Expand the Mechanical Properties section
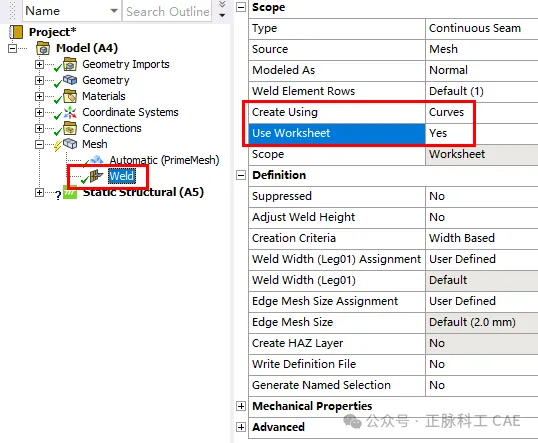Image resolution: width=538 pixels, height=443 pixels. pos(241,406)
